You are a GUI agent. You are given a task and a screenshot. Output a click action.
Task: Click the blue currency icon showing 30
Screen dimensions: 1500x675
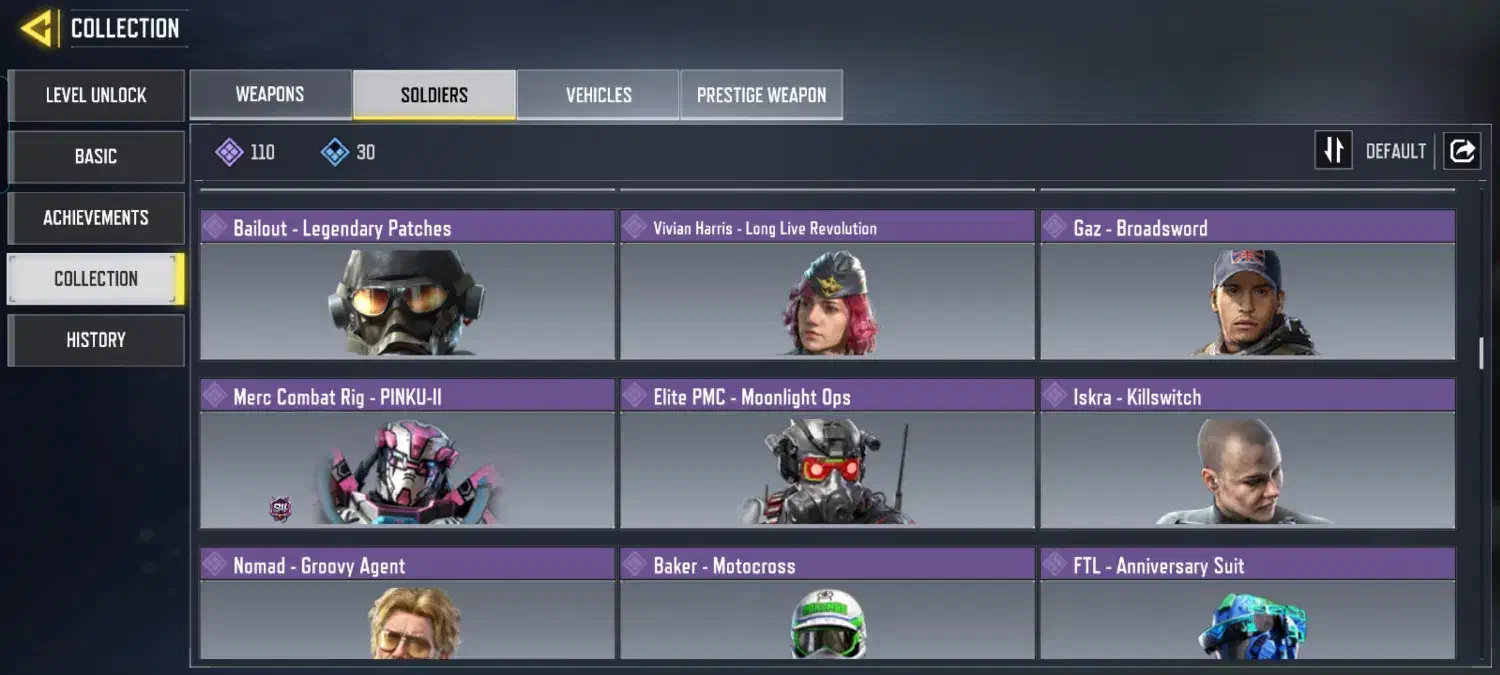[334, 152]
